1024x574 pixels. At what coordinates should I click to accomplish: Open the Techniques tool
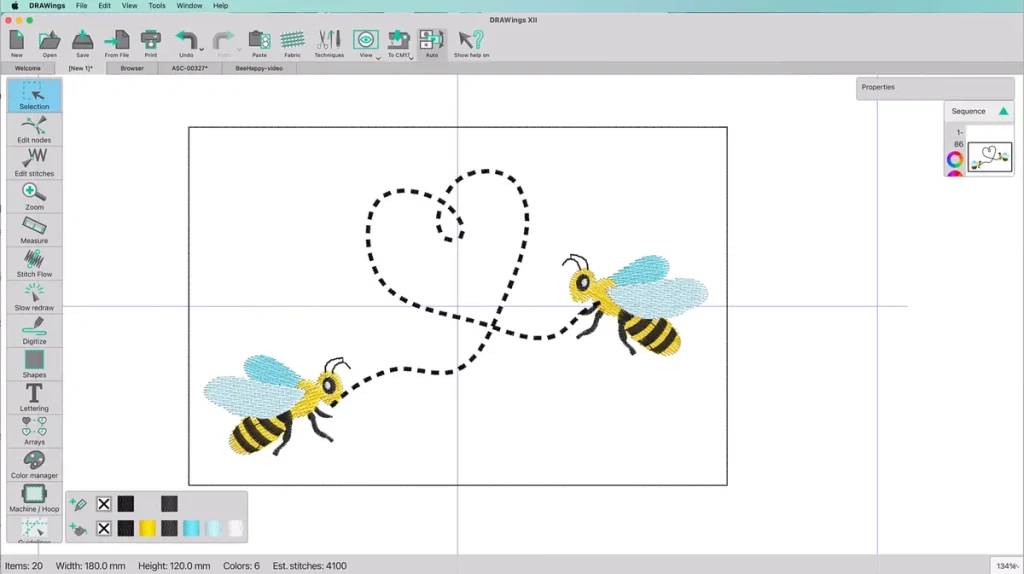coord(329,44)
